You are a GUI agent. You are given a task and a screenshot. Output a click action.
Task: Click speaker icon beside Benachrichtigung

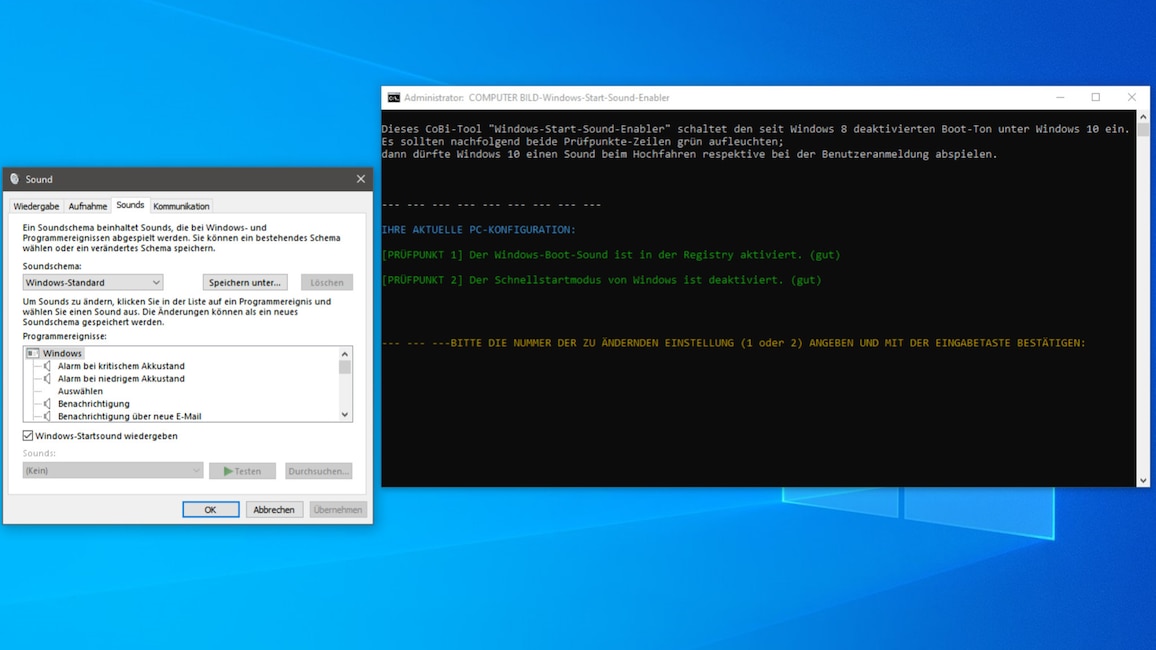pos(47,404)
